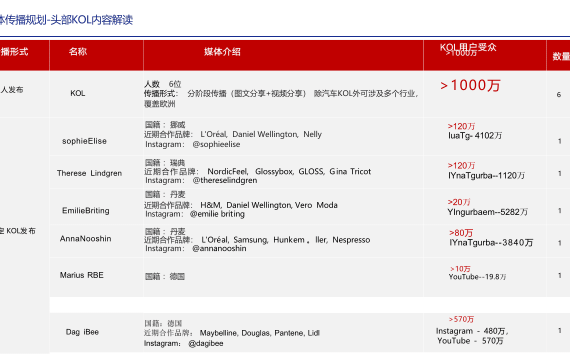Select the >10万 audience value
This screenshot has height=360, width=570.
coord(460,269)
